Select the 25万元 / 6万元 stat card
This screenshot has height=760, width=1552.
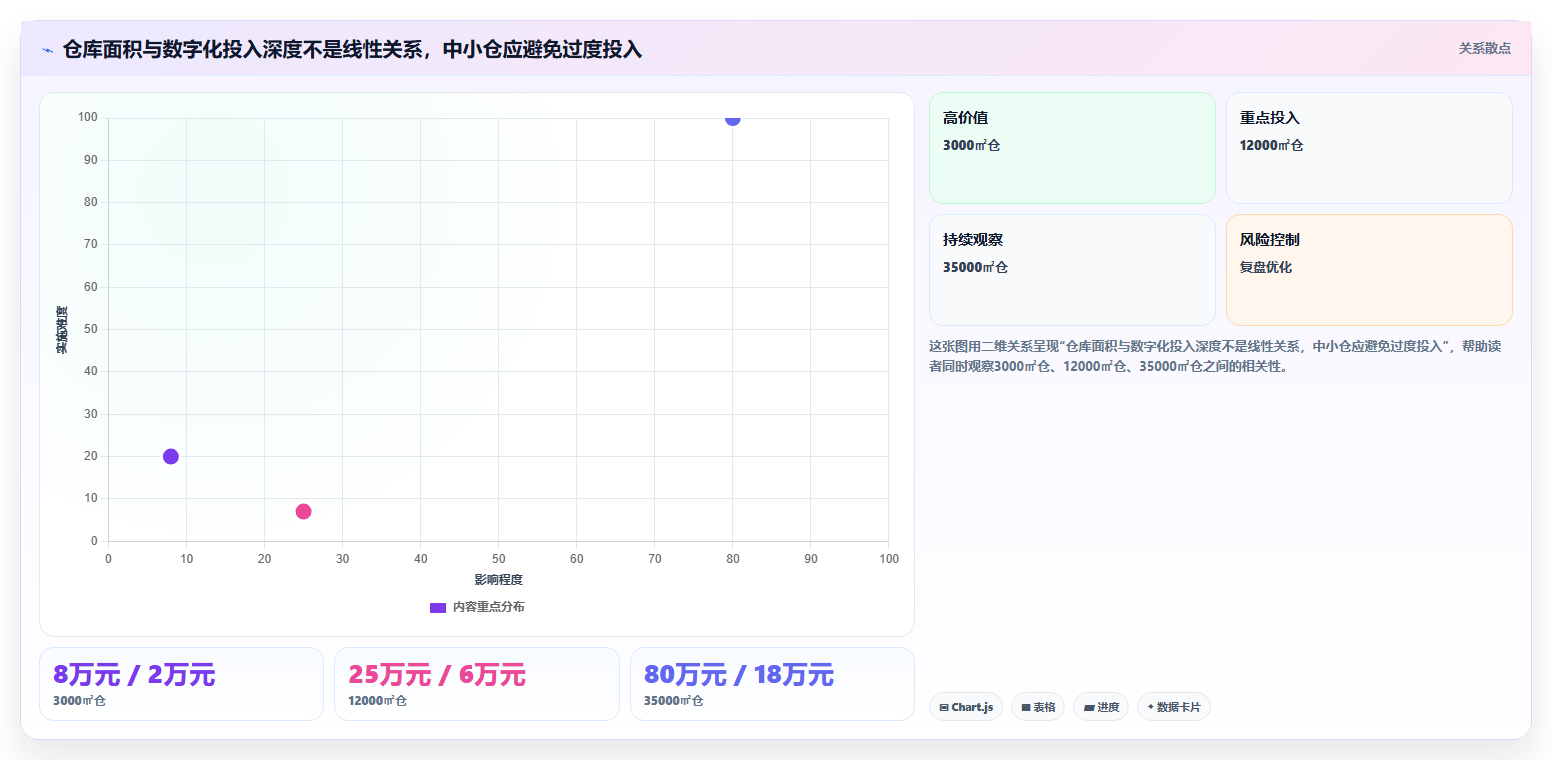click(x=477, y=684)
